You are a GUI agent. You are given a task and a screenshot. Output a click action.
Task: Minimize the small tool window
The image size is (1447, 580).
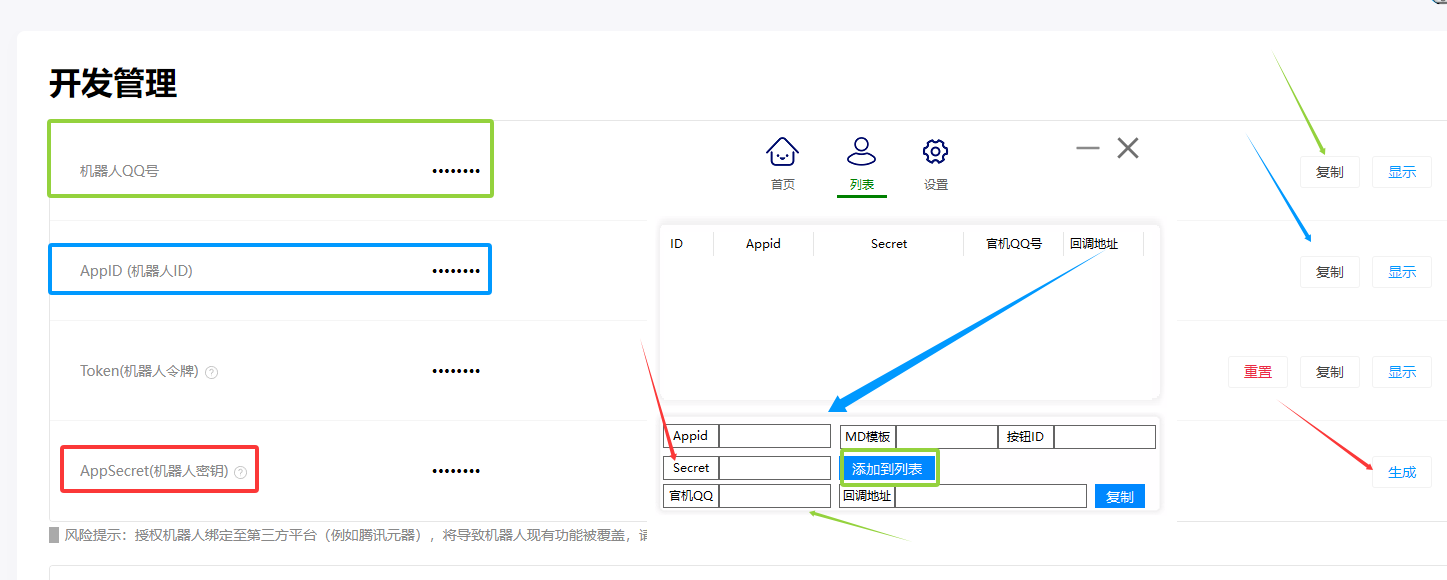click(x=1087, y=148)
